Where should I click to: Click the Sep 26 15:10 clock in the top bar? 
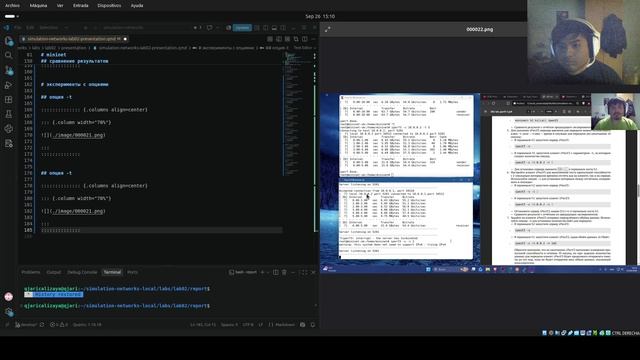(320, 16)
